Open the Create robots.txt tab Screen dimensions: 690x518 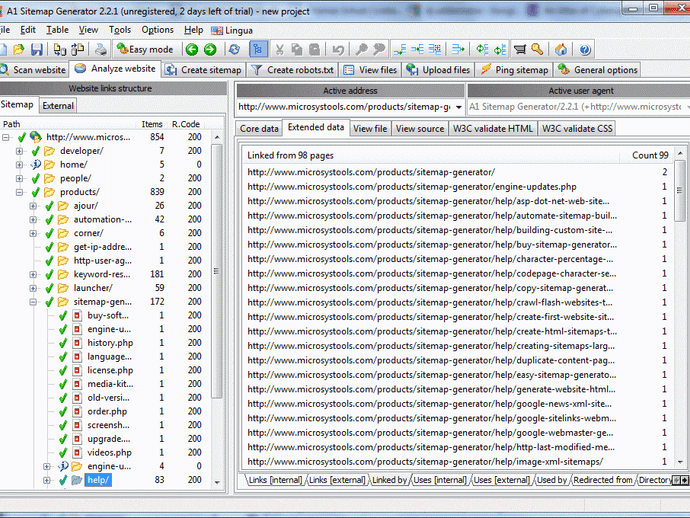293,70
